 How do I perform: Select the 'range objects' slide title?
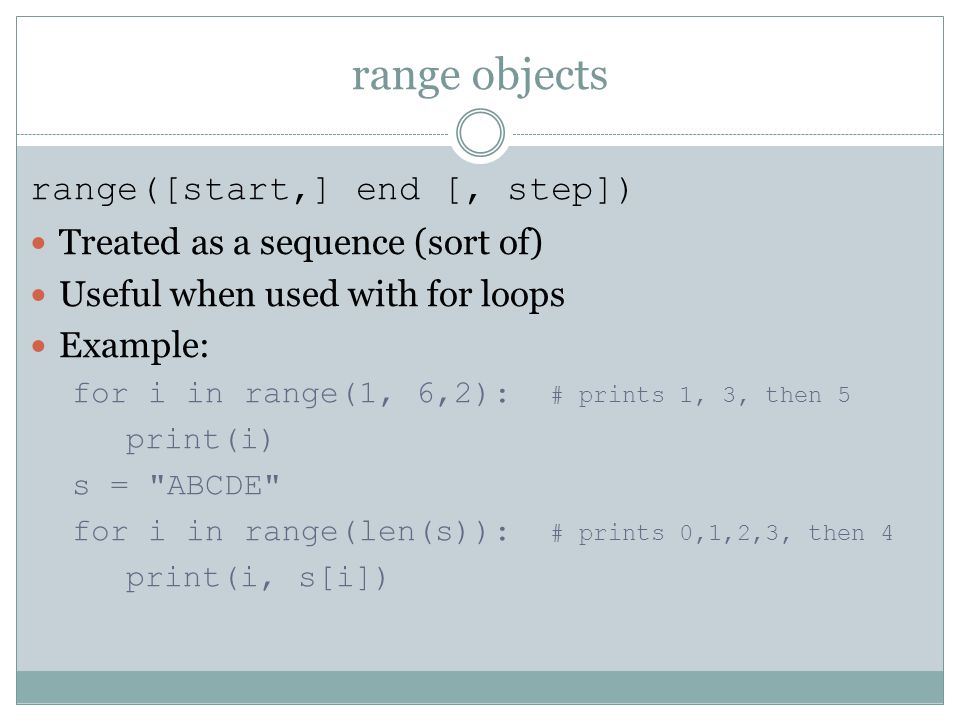click(479, 75)
